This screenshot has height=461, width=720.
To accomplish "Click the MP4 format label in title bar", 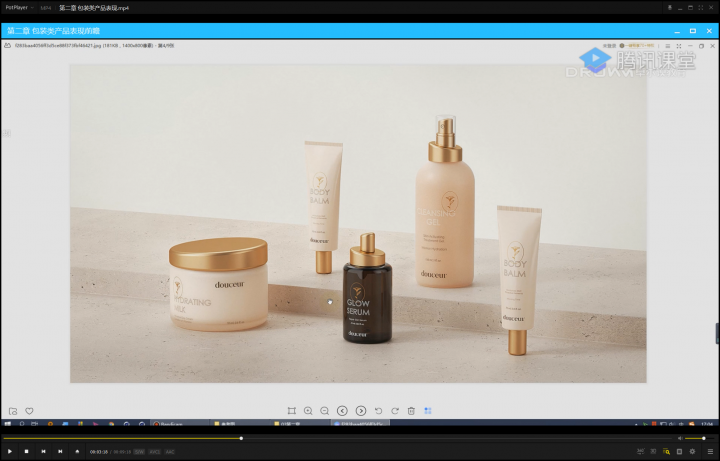I will pos(46,8).
